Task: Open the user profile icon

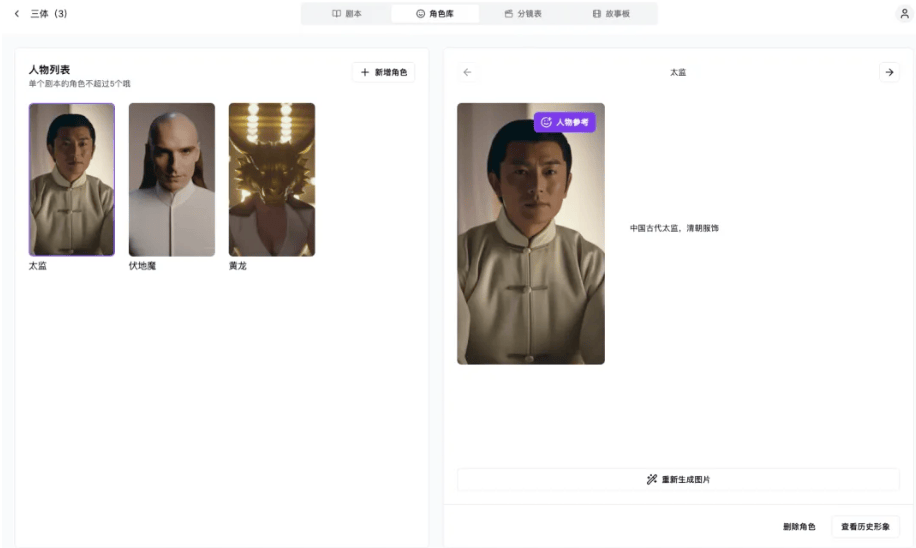Action: coord(904,13)
